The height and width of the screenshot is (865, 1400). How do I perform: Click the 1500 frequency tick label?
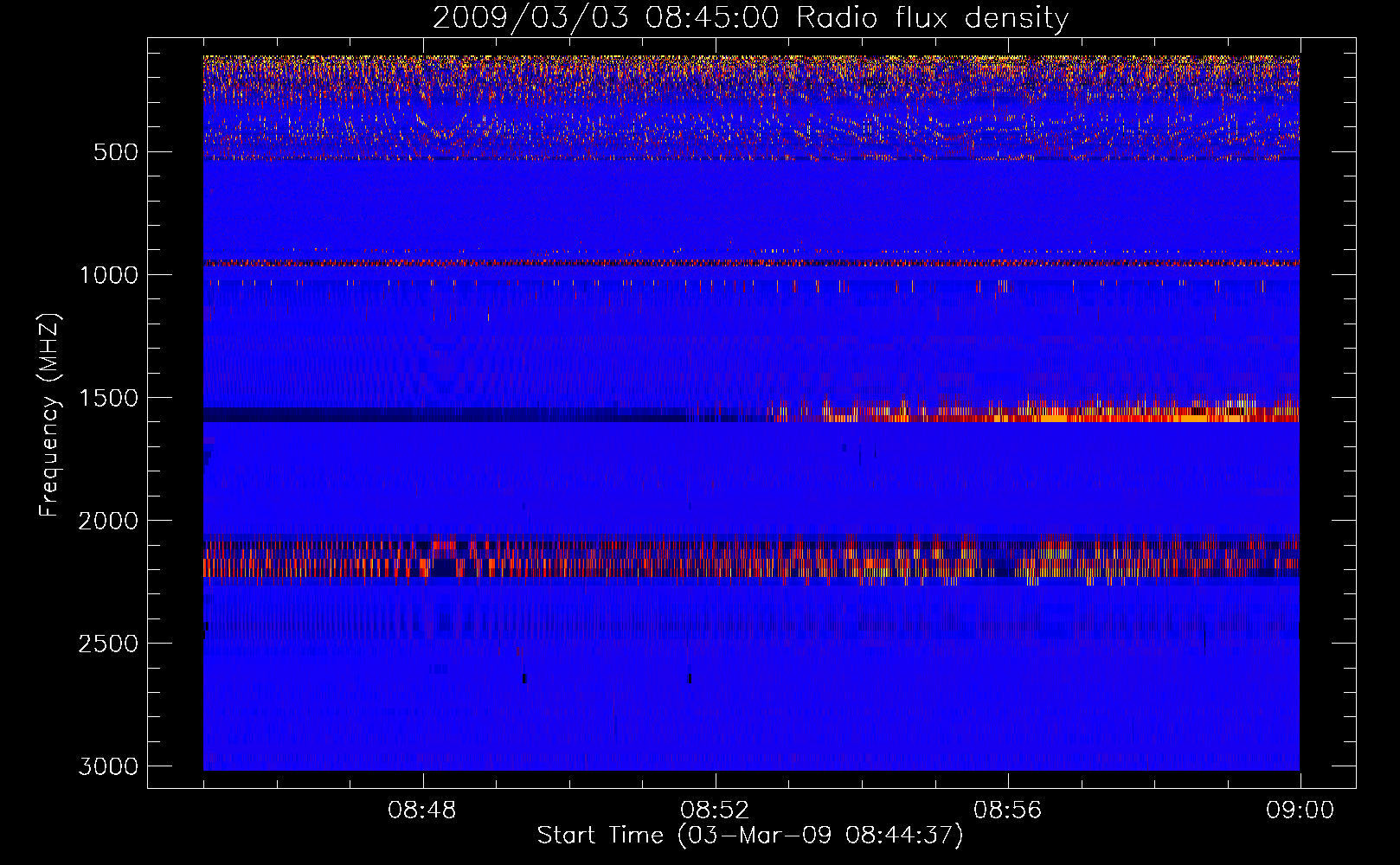point(108,398)
